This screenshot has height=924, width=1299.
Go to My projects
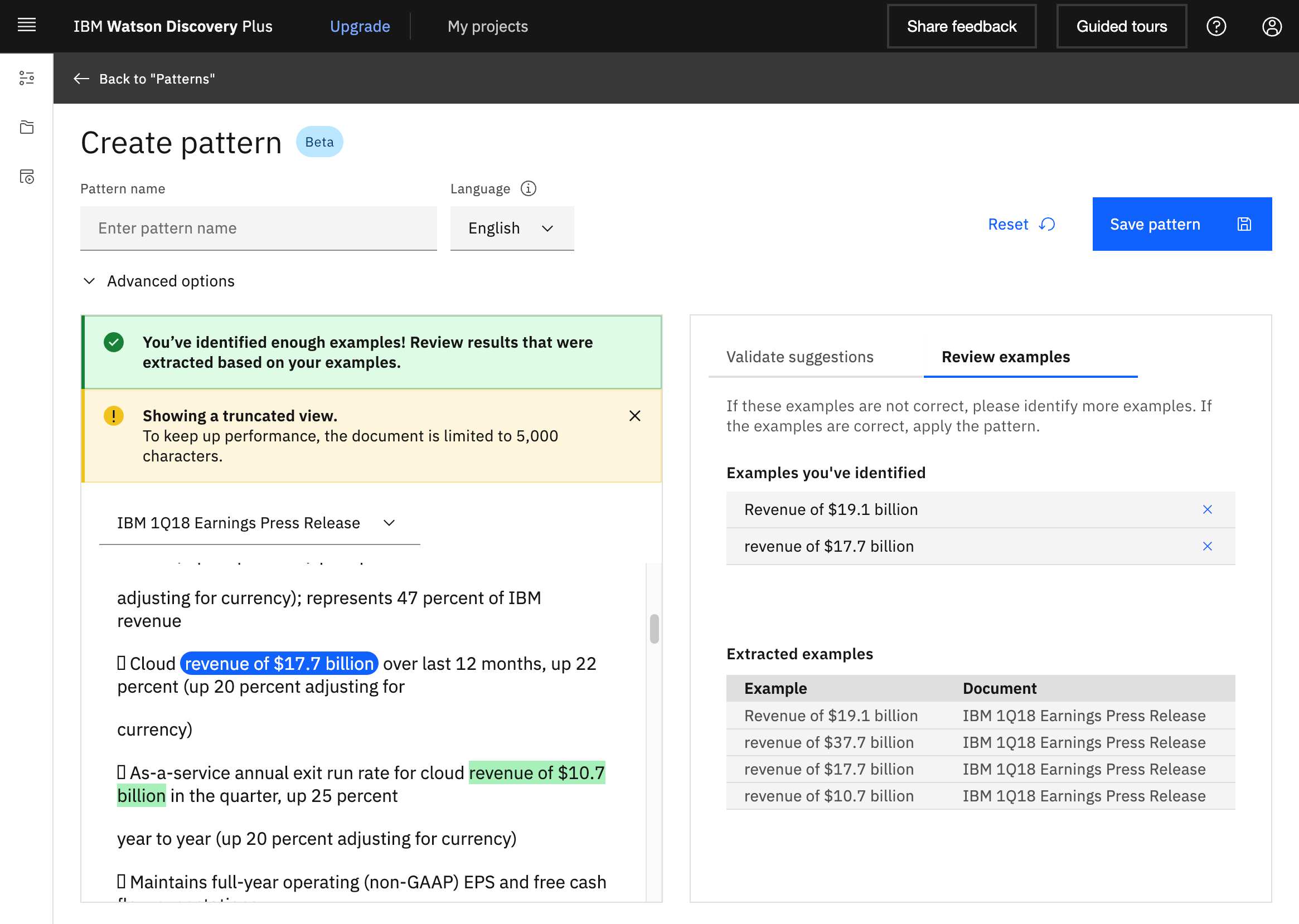pyautogui.click(x=487, y=26)
